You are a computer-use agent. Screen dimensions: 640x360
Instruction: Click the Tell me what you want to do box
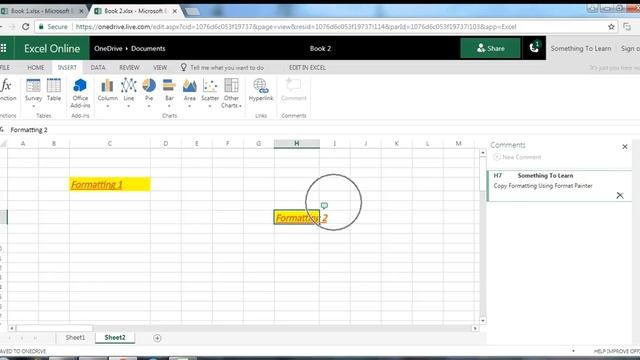[222, 67]
